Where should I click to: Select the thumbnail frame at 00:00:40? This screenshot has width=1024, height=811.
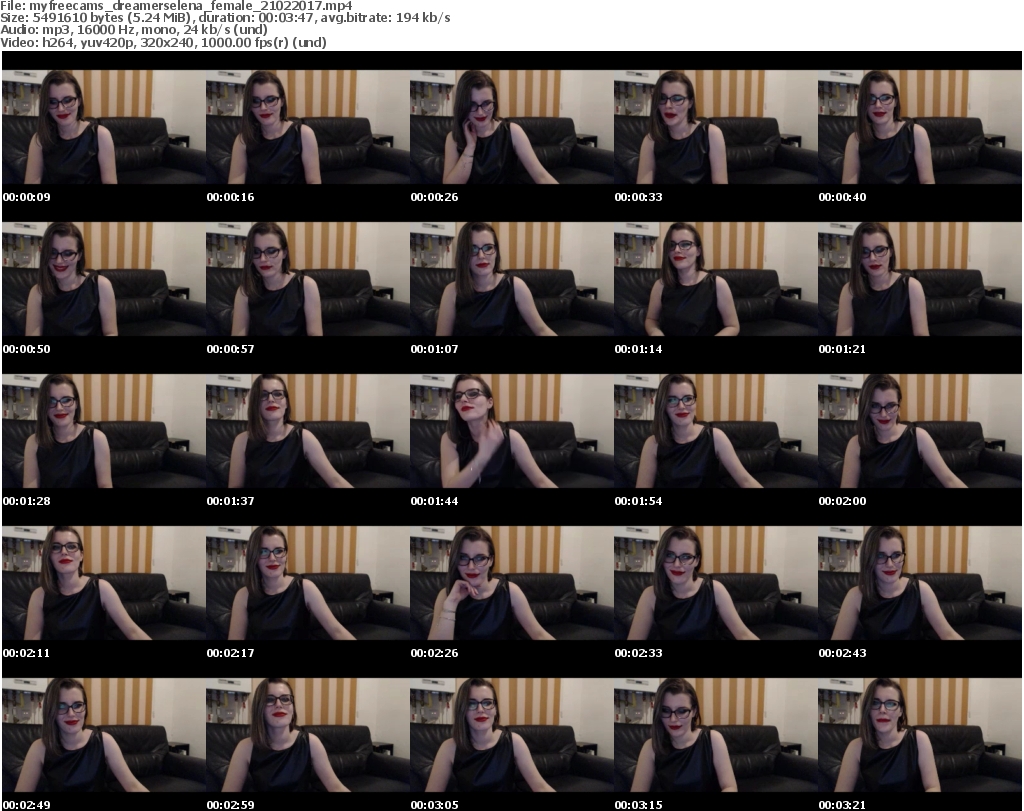(x=920, y=127)
